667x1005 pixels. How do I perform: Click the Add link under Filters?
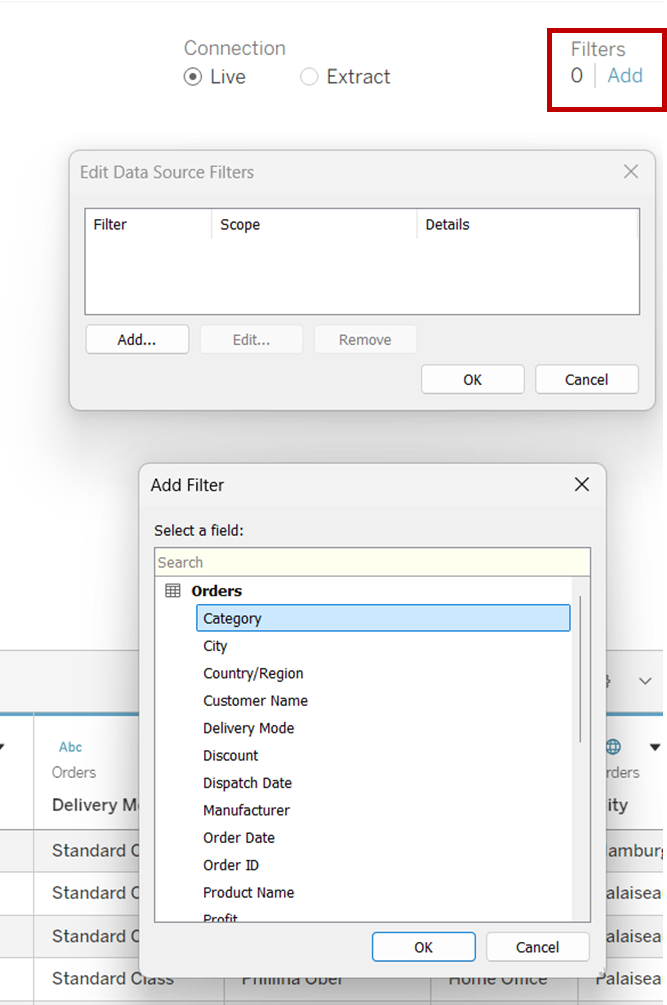(x=625, y=76)
